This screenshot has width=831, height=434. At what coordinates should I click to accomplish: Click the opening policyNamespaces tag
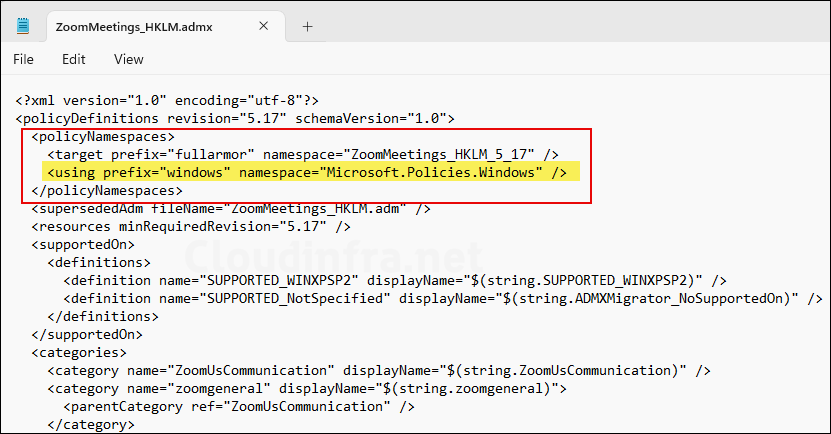(103, 137)
